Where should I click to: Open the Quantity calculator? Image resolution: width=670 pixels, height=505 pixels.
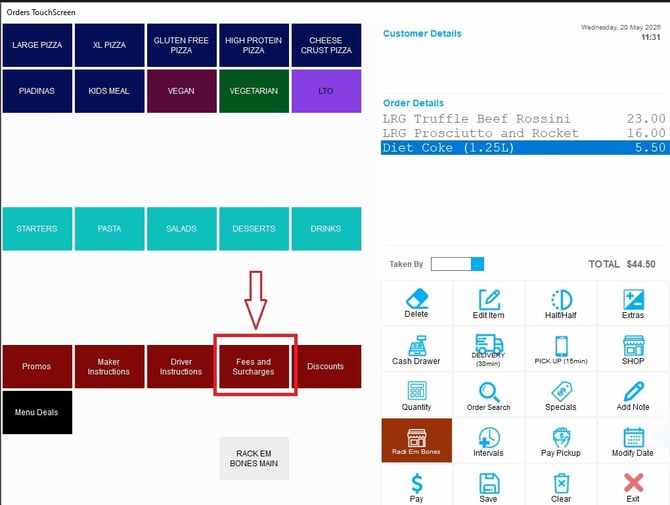tap(416, 396)
